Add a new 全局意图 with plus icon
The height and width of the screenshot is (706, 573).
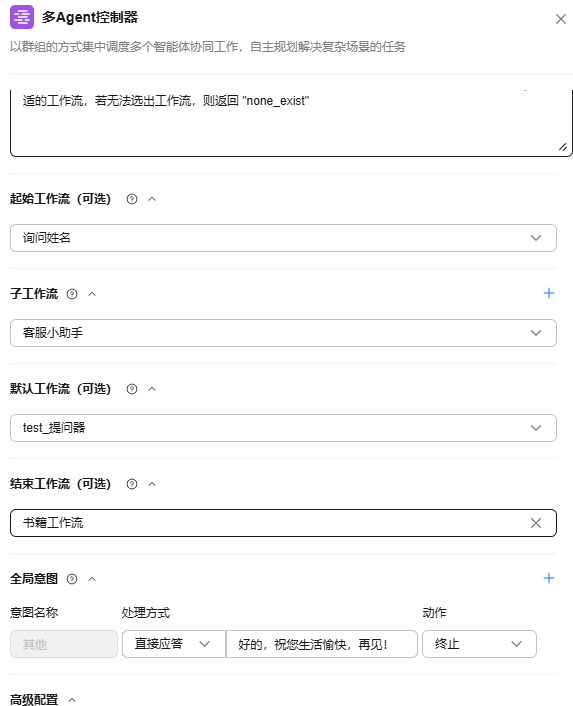pos(549,578)
